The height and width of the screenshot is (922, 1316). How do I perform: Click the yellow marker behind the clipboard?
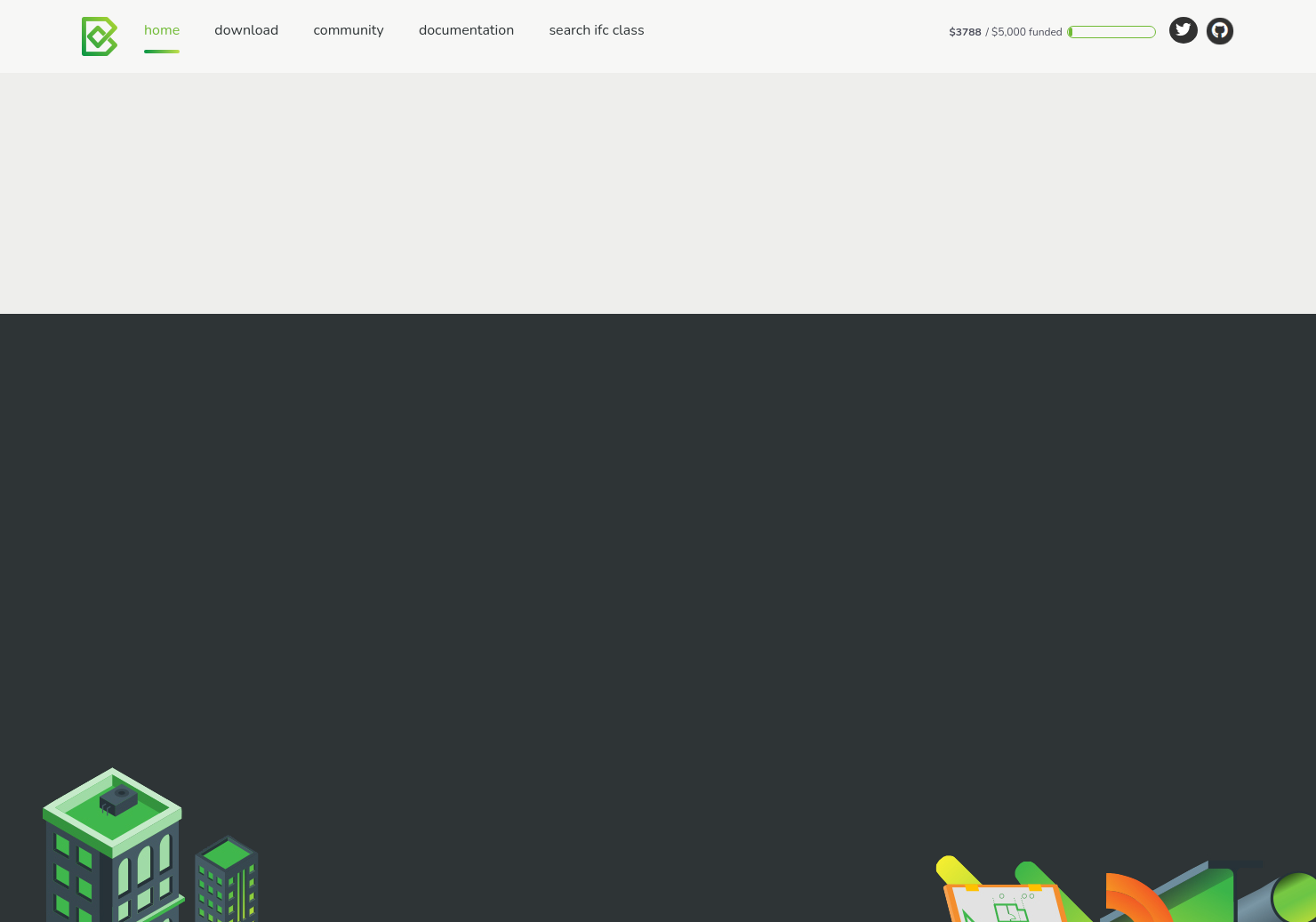click(951, 867)
